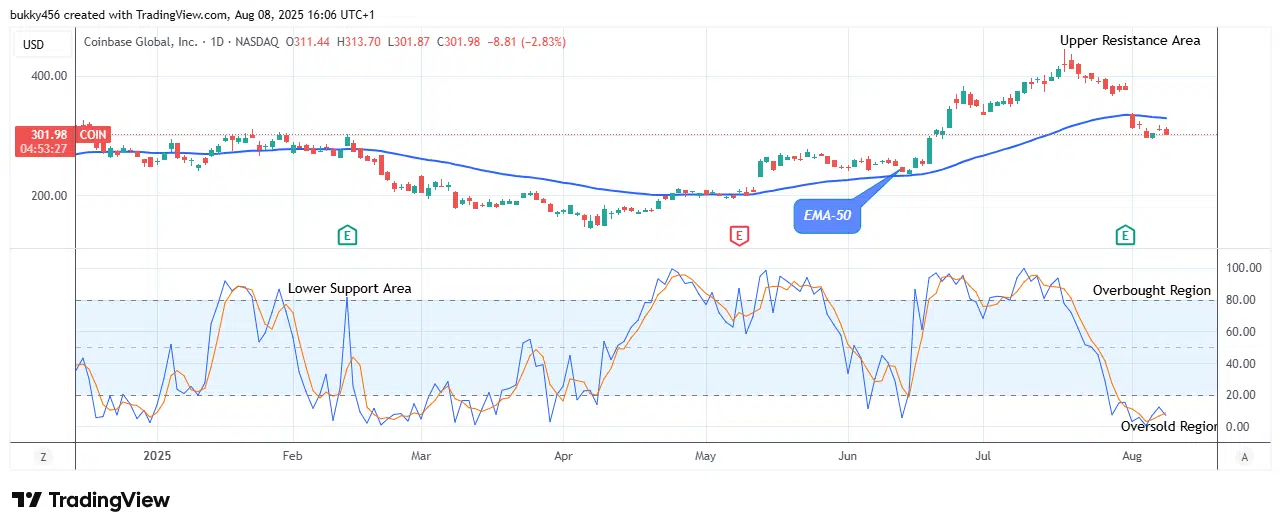
Task: Click the red earnings E marker in May
Action: coord(739,236)
